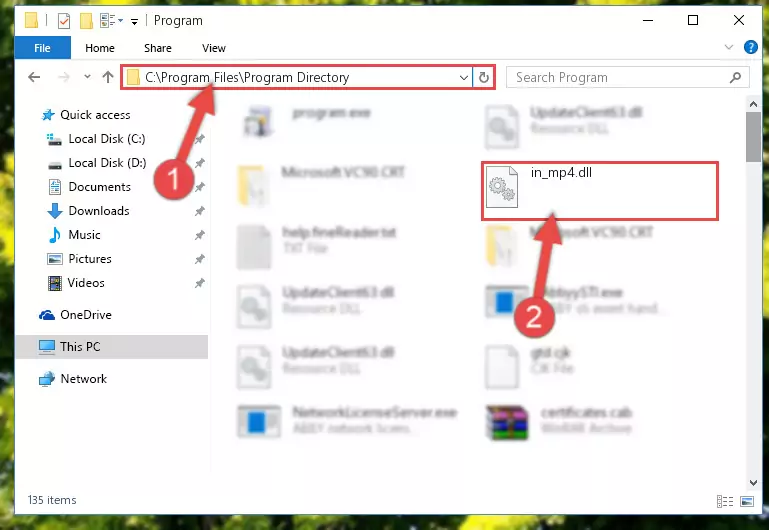Click the vertical scrollbar thumb

753,137
